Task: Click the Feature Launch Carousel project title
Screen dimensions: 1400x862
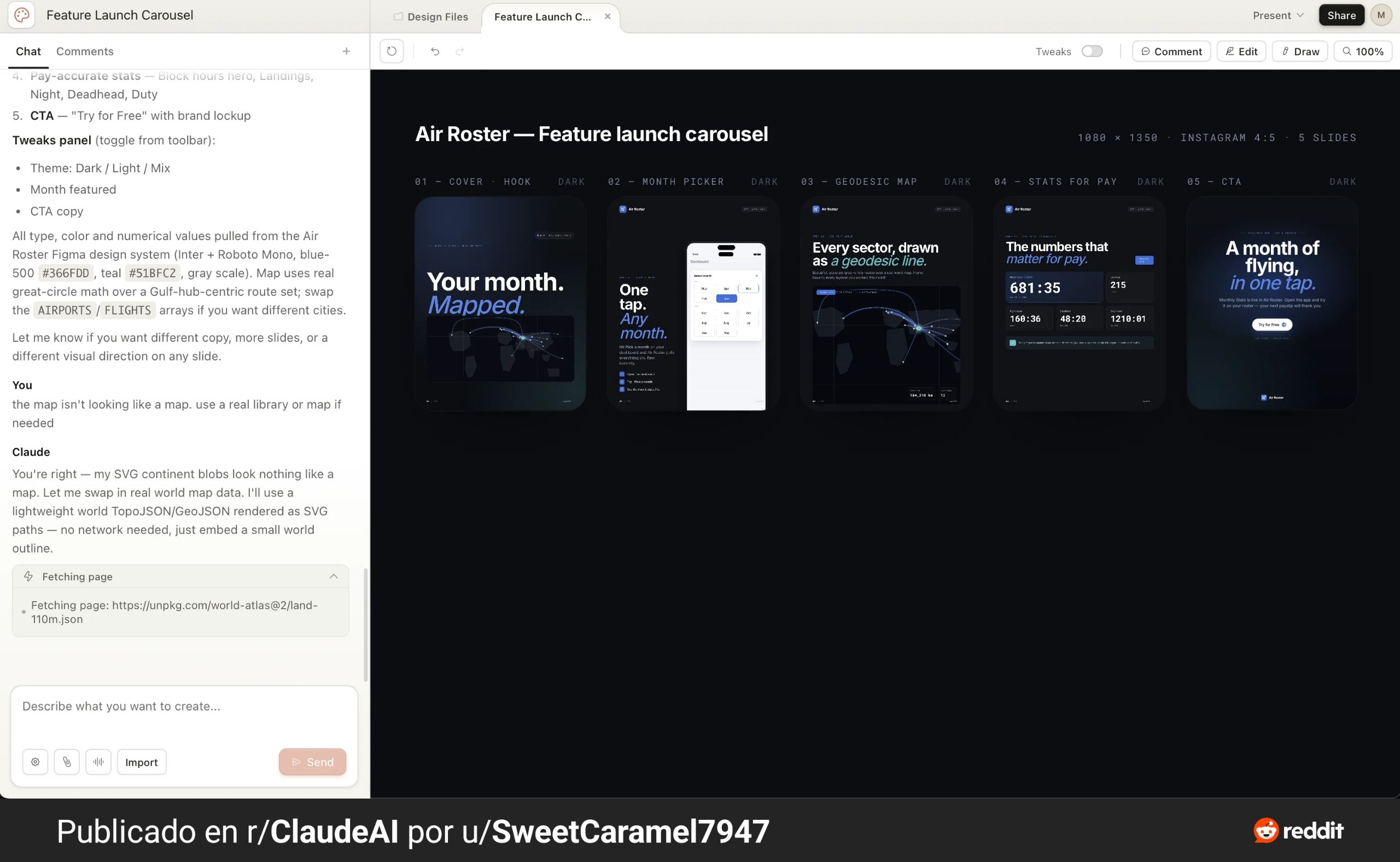Action: (120, 15)
